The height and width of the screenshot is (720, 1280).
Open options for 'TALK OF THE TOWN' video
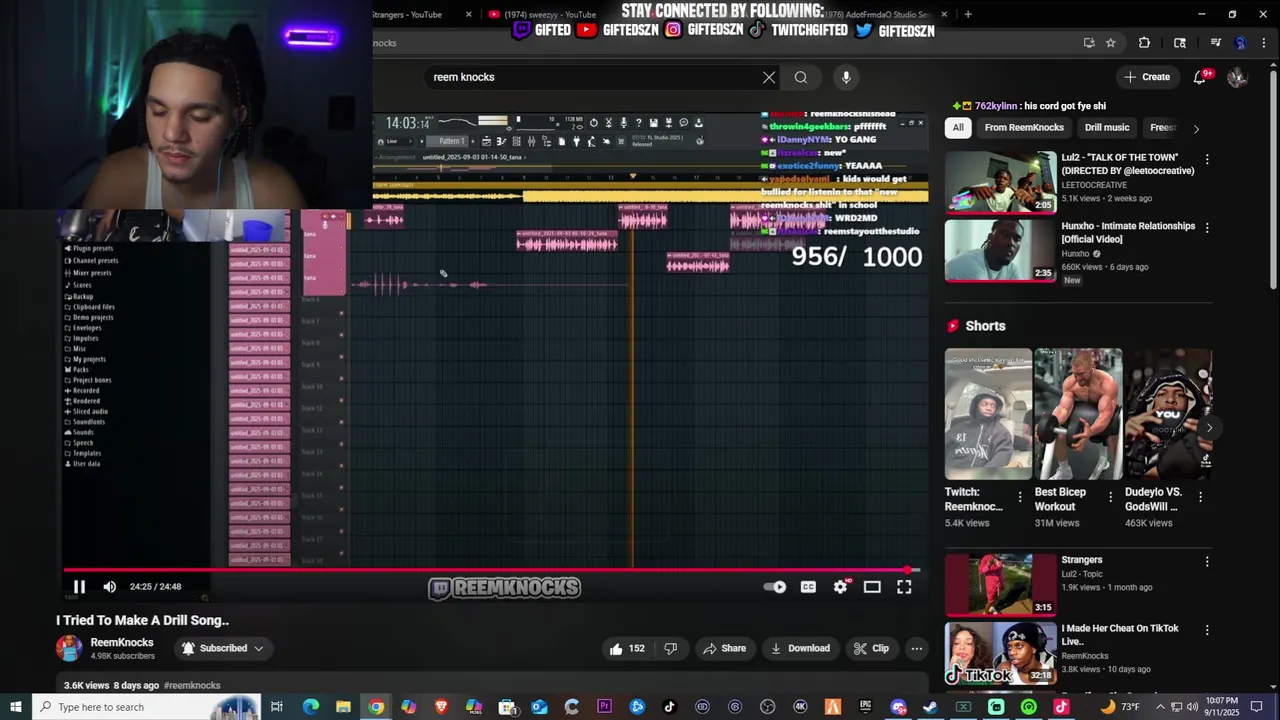point(1207,159)
